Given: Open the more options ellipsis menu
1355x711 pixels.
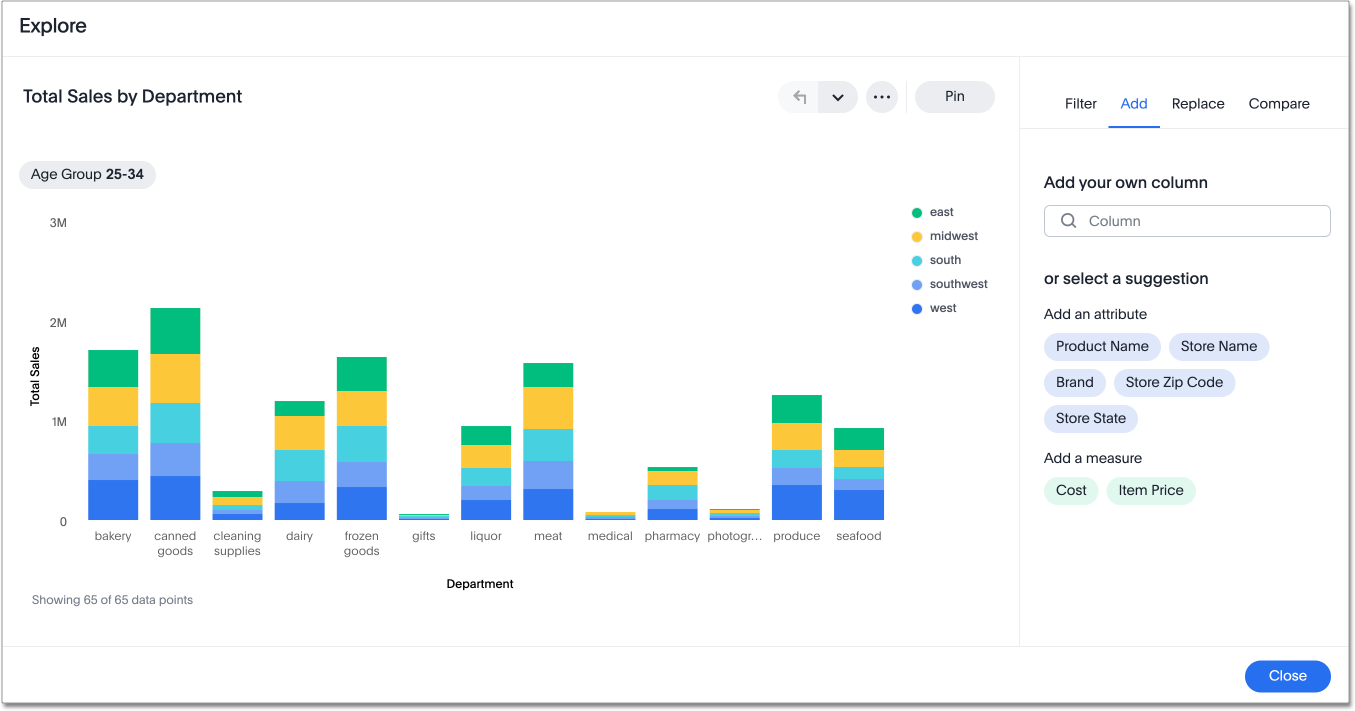Looking at the screenshot, I should [881, 97].
